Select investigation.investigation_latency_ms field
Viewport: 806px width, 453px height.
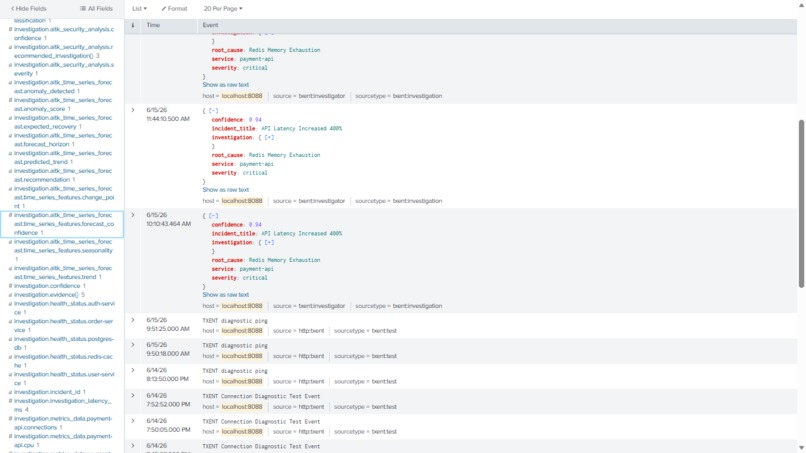[x=62, y=405]
